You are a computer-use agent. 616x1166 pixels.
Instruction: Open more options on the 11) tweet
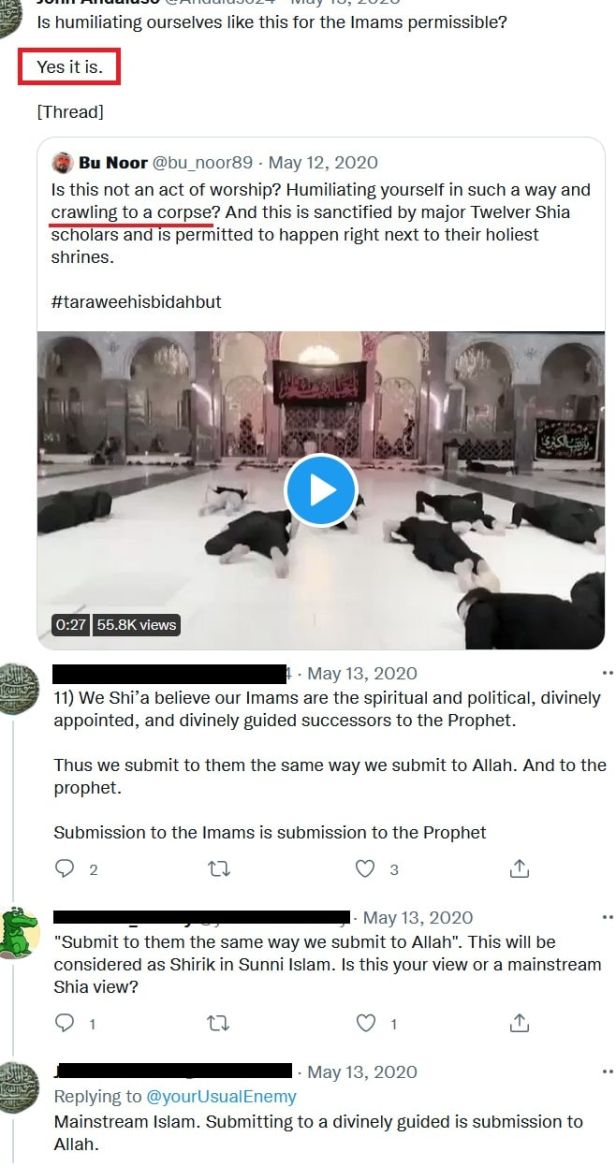[607, 674]
